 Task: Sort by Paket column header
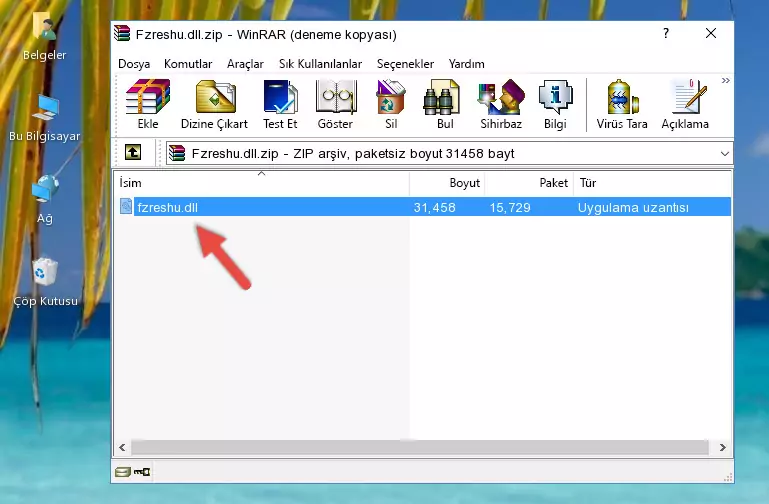tap(529, 183)
